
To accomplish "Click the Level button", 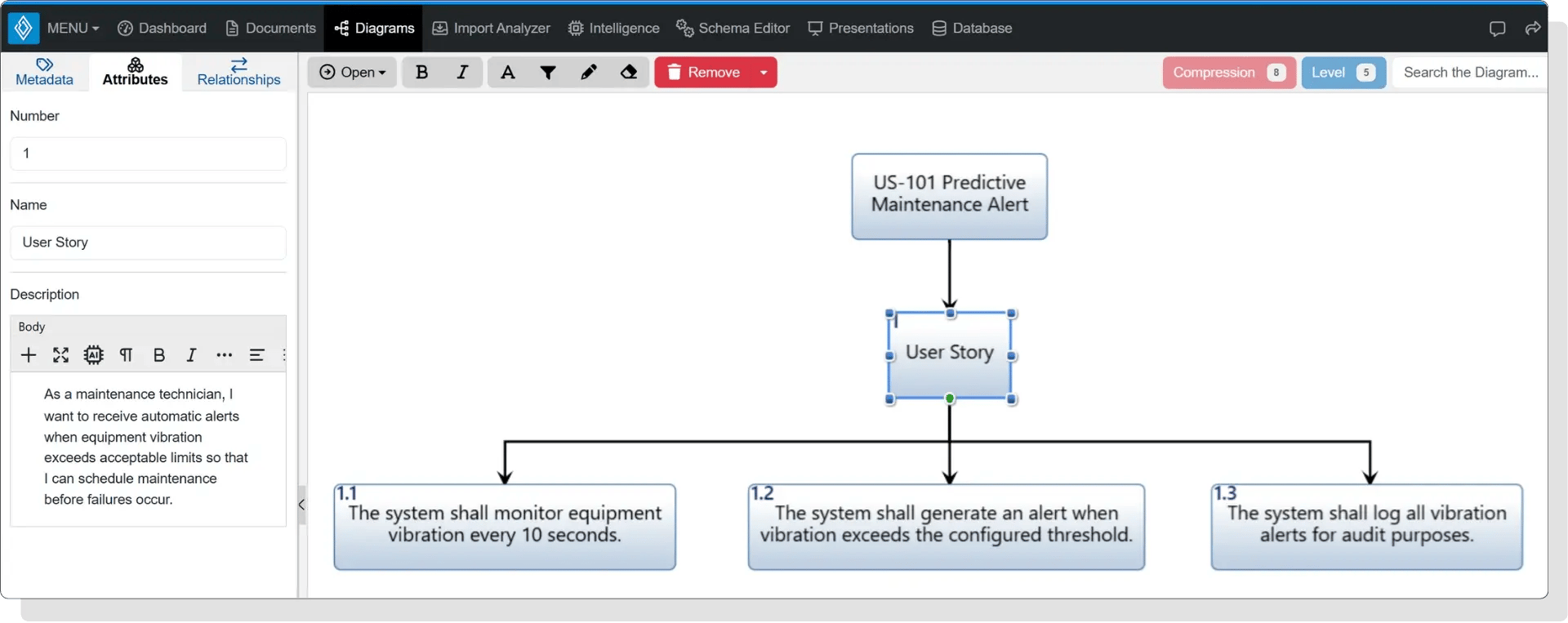I will [x=1343, y=72].
